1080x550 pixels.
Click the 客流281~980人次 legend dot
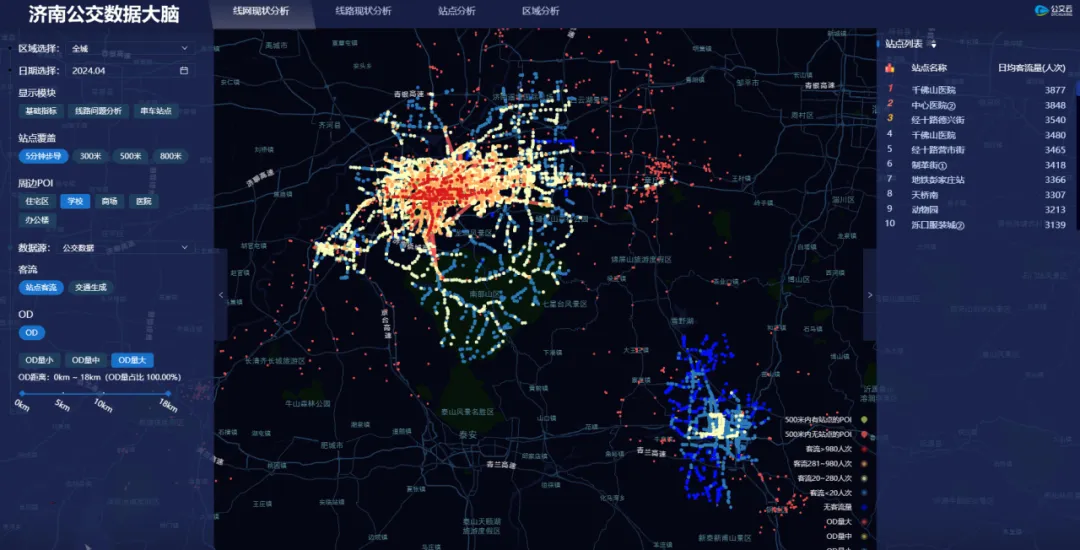(864, 464)
